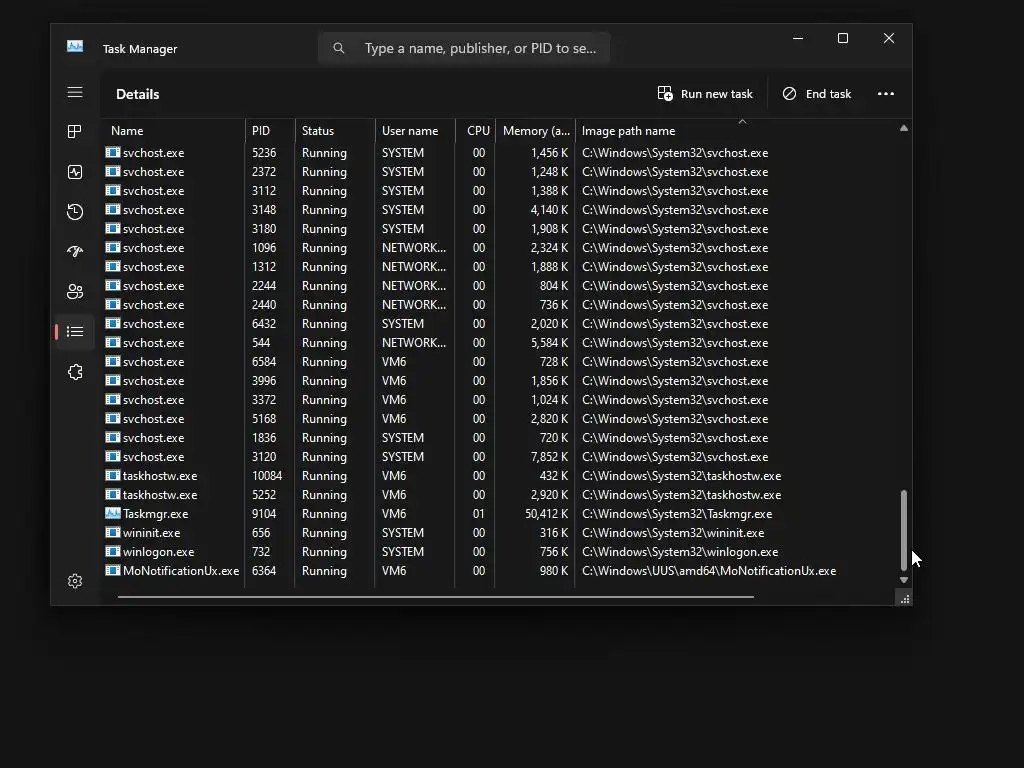Image resolution: width=1024 pixels, height=768 pixels.
Task: Select Taskmgr.exe process name
Action: point(155,514)
